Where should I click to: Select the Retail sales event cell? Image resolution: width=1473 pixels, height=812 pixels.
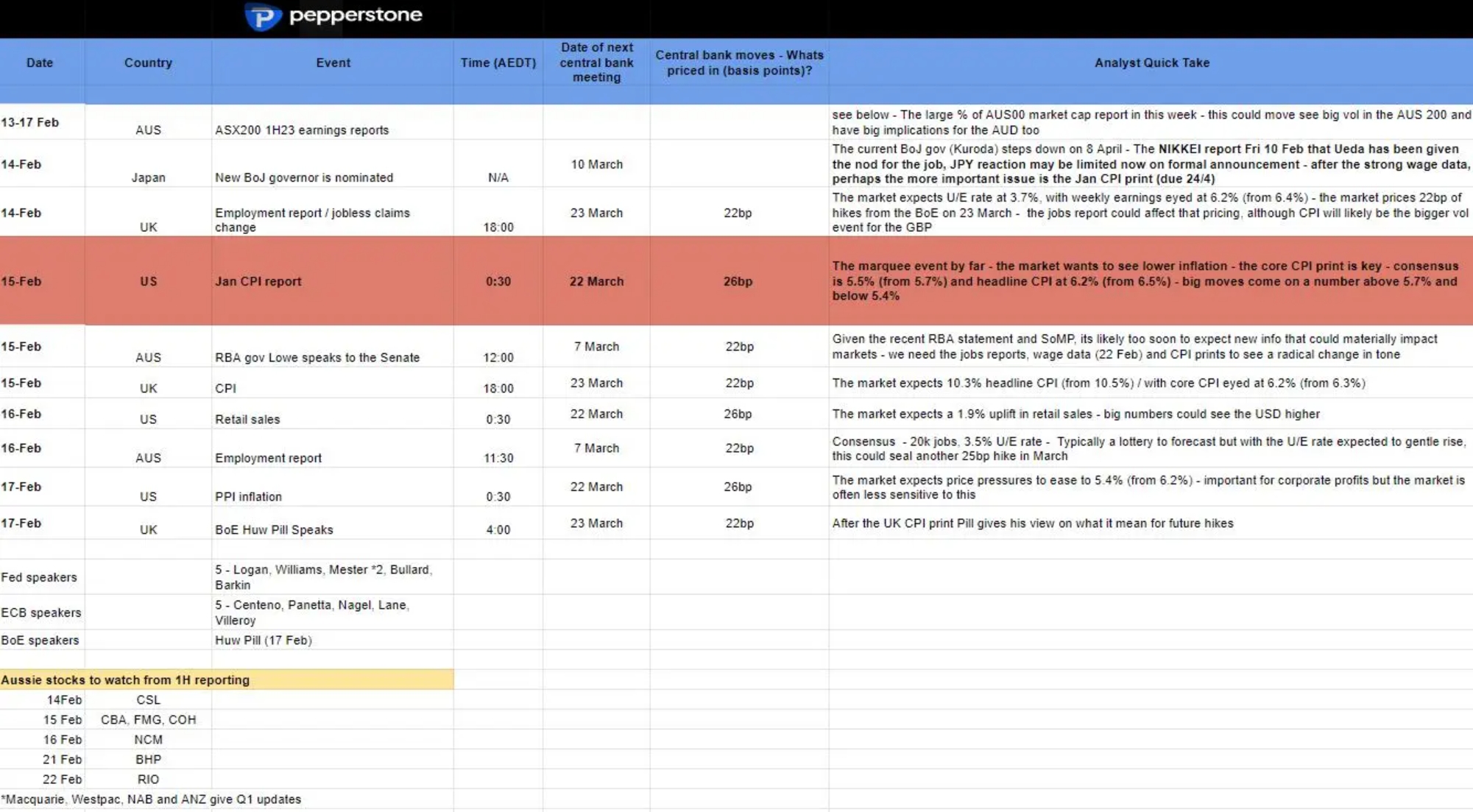(247, 420)
